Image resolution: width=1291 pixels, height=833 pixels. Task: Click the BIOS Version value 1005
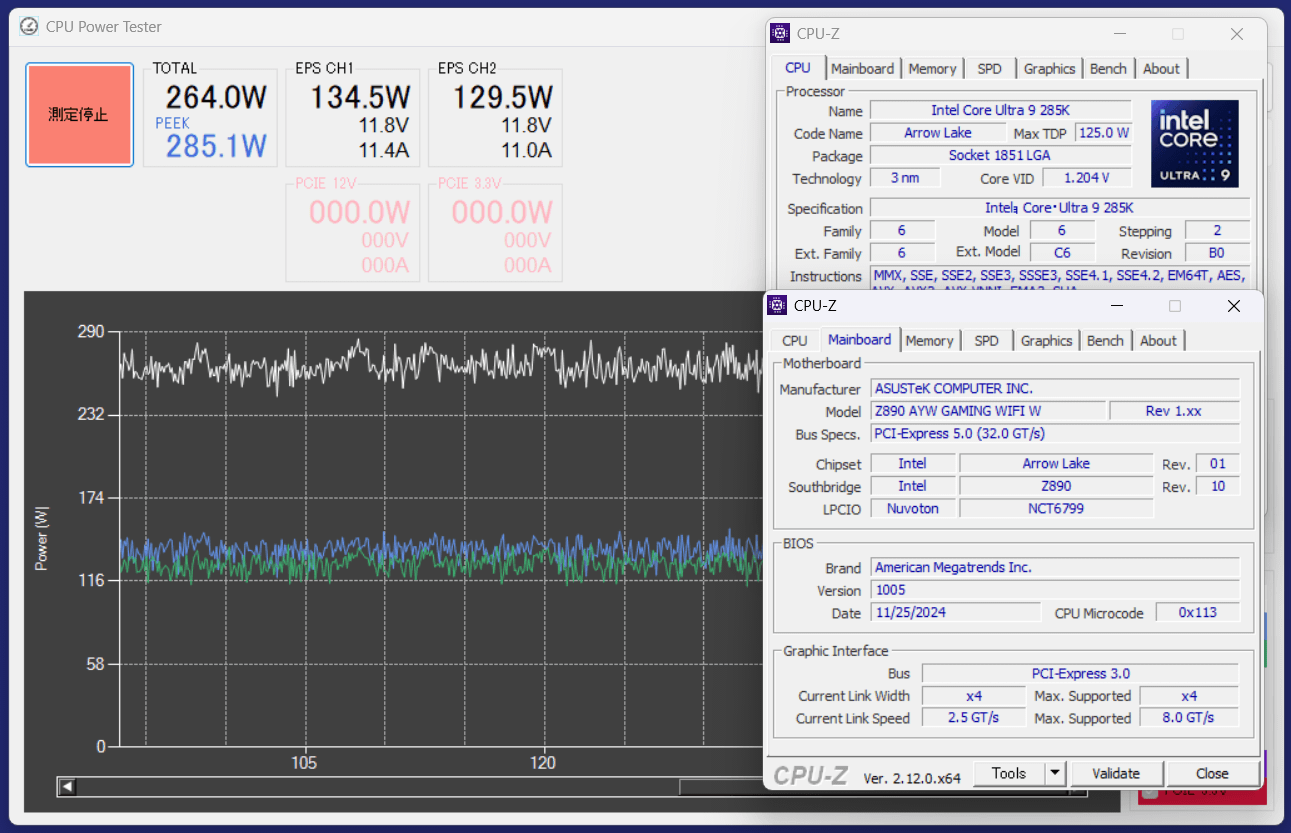point(1055,590)
